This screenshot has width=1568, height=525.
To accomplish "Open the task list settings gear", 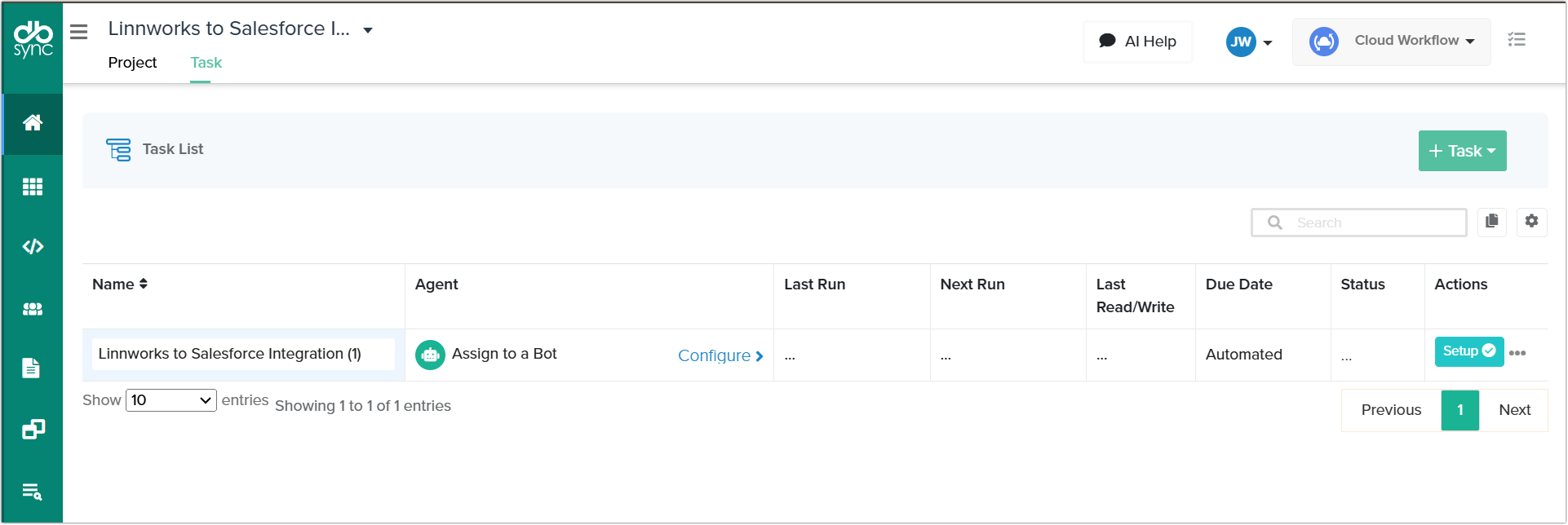I will click(1531, 221).
